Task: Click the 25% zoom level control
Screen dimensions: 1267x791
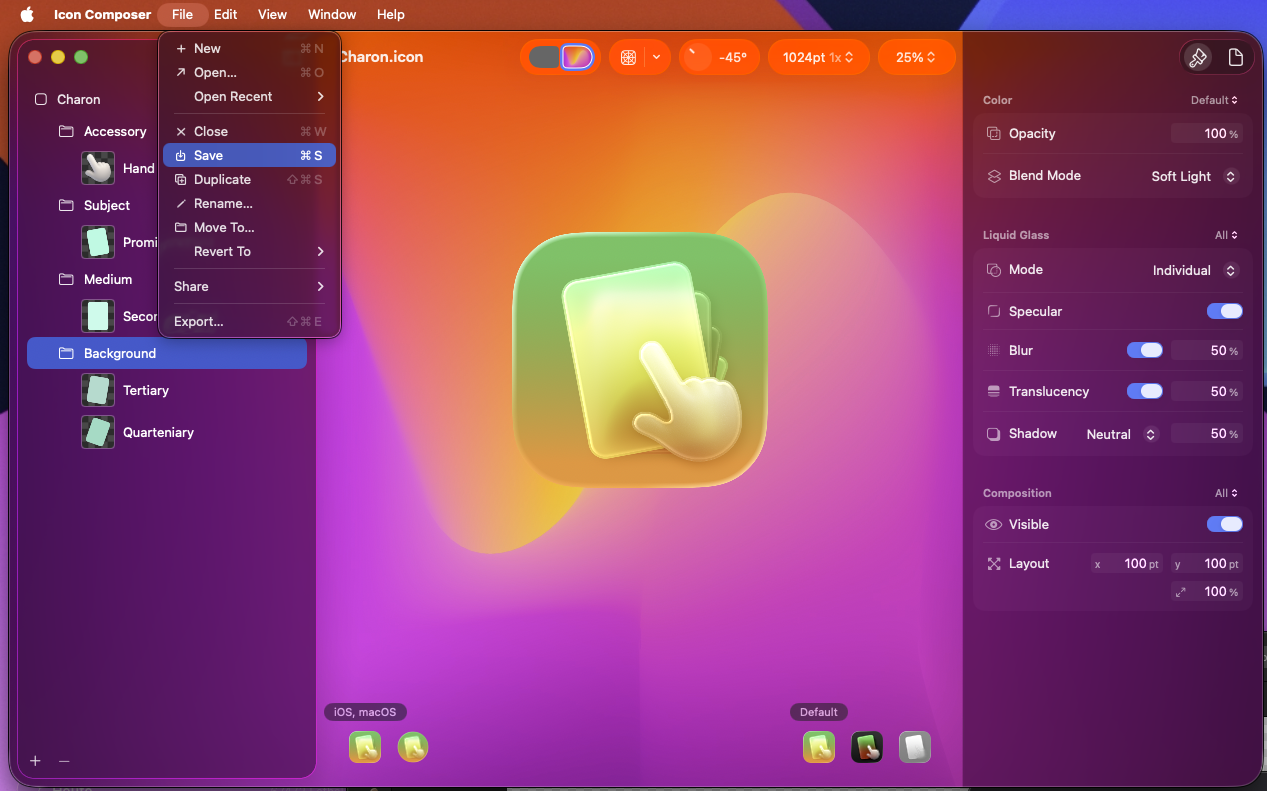Action: tap(916, 58)
